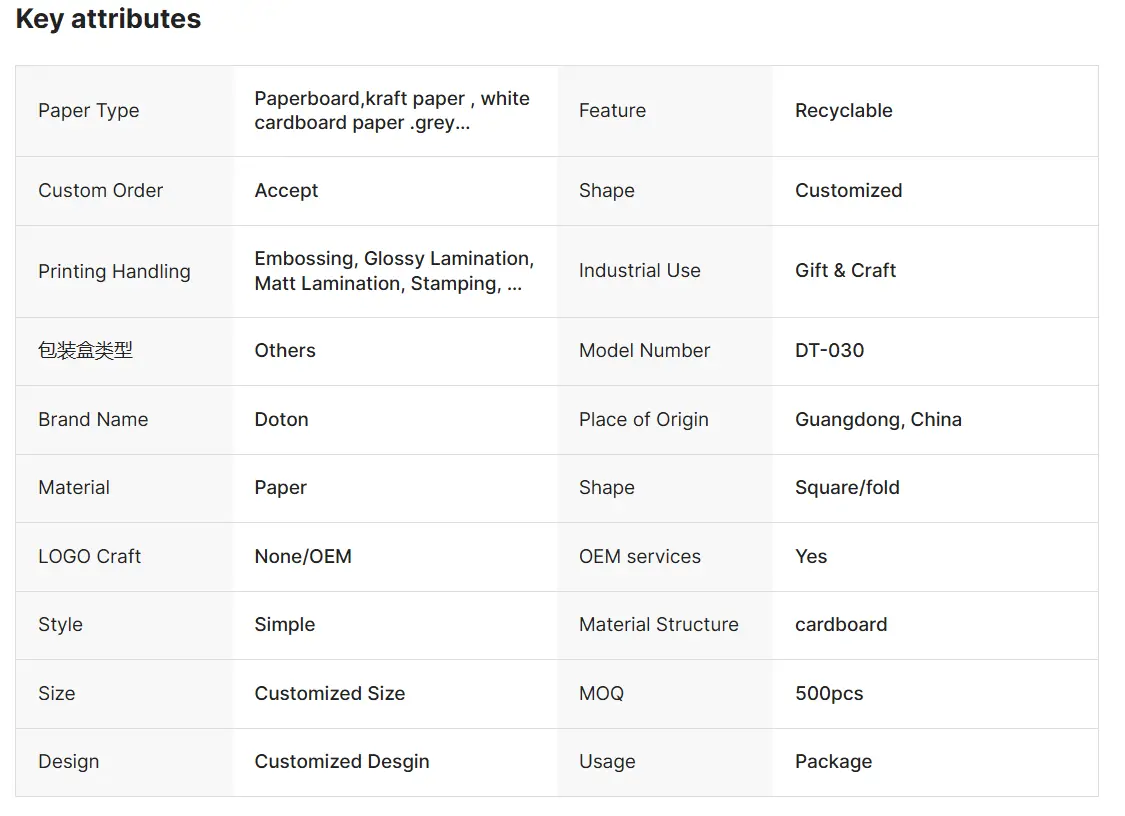Click the None/OEM LOGO Craft value

[303, 556]
